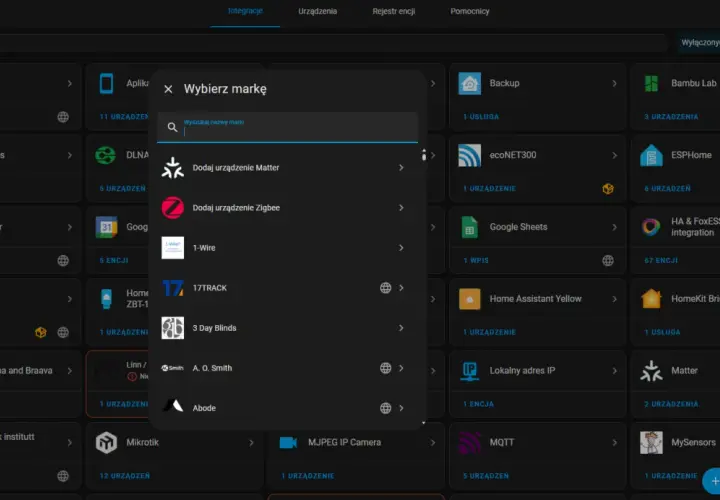Viewport: 720px width, 500px height.
Task: Expand the 17TRACK row chevron
Action: point(401,288)
